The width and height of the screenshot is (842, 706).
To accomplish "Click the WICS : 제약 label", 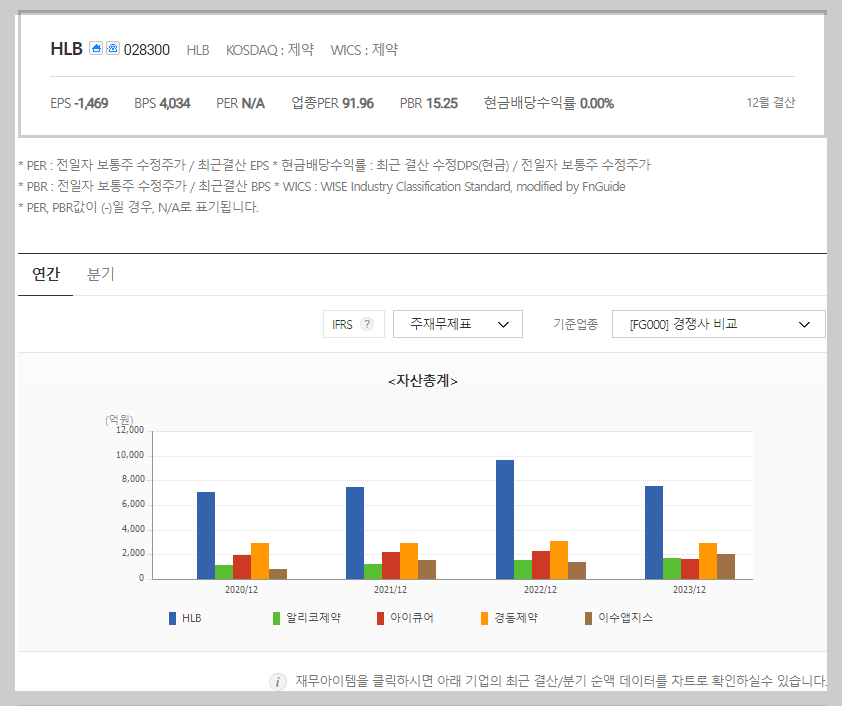I will tap(364, 49).
